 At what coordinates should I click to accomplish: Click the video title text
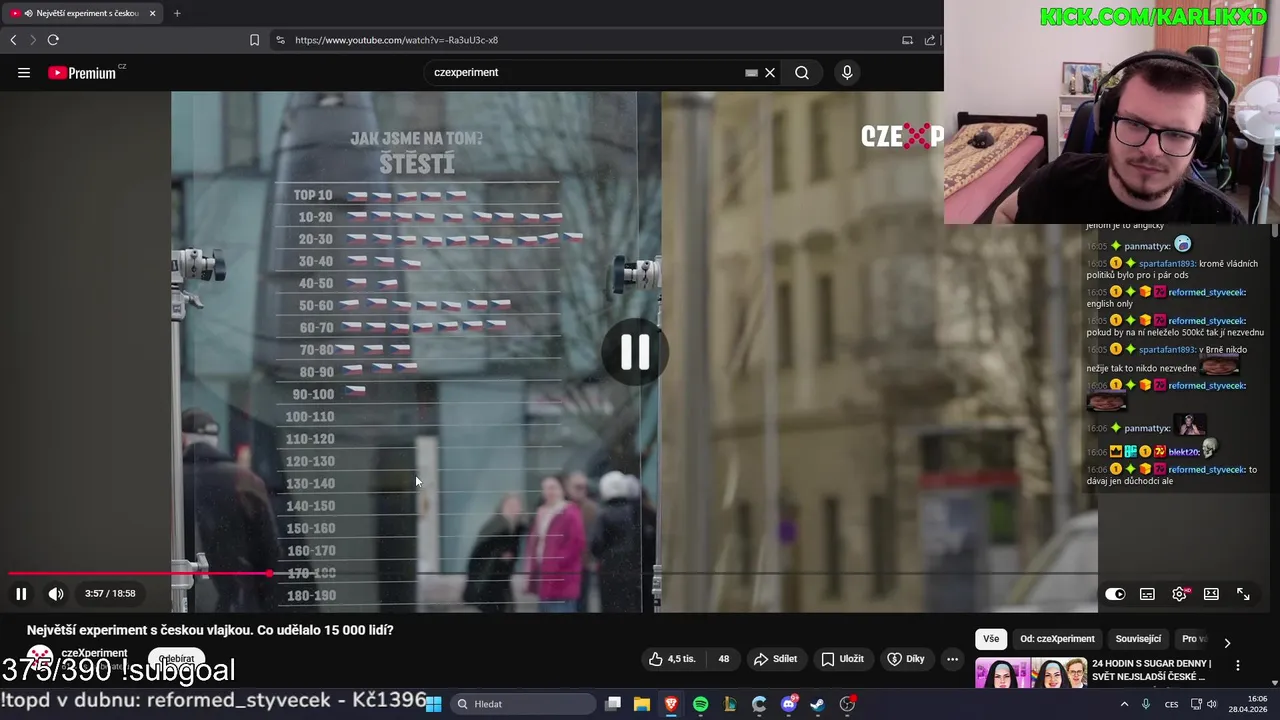point(210,630)
